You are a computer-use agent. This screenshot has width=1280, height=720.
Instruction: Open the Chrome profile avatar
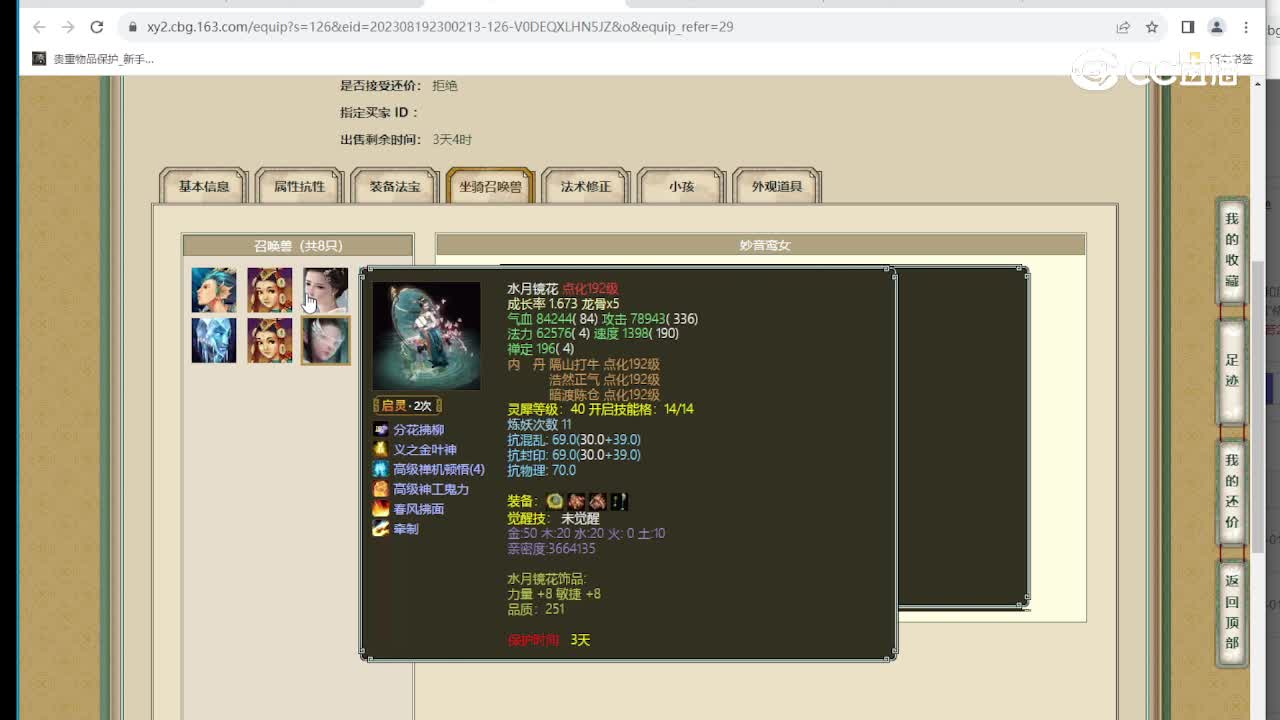tap(1217, 27)
